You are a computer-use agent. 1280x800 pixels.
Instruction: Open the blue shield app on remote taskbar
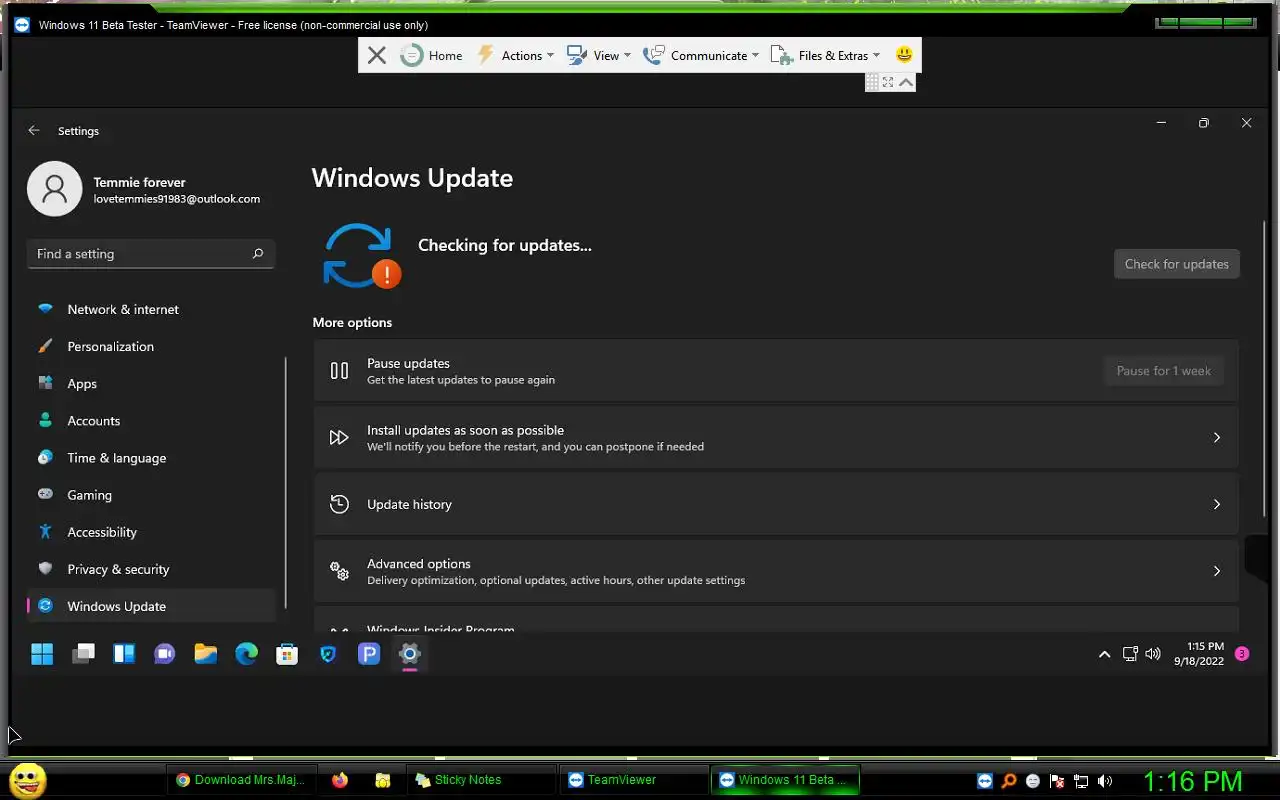[328, 654]
